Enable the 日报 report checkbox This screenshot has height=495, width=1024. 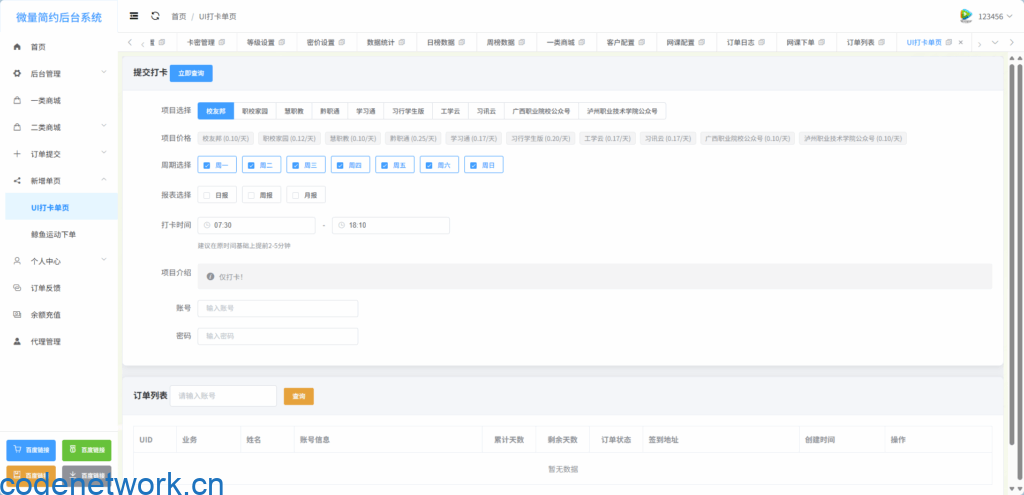click(x=207, y=195)
